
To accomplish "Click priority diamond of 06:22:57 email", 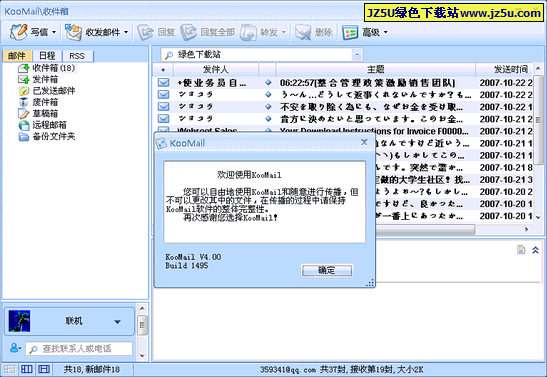I will coord(268,82).
